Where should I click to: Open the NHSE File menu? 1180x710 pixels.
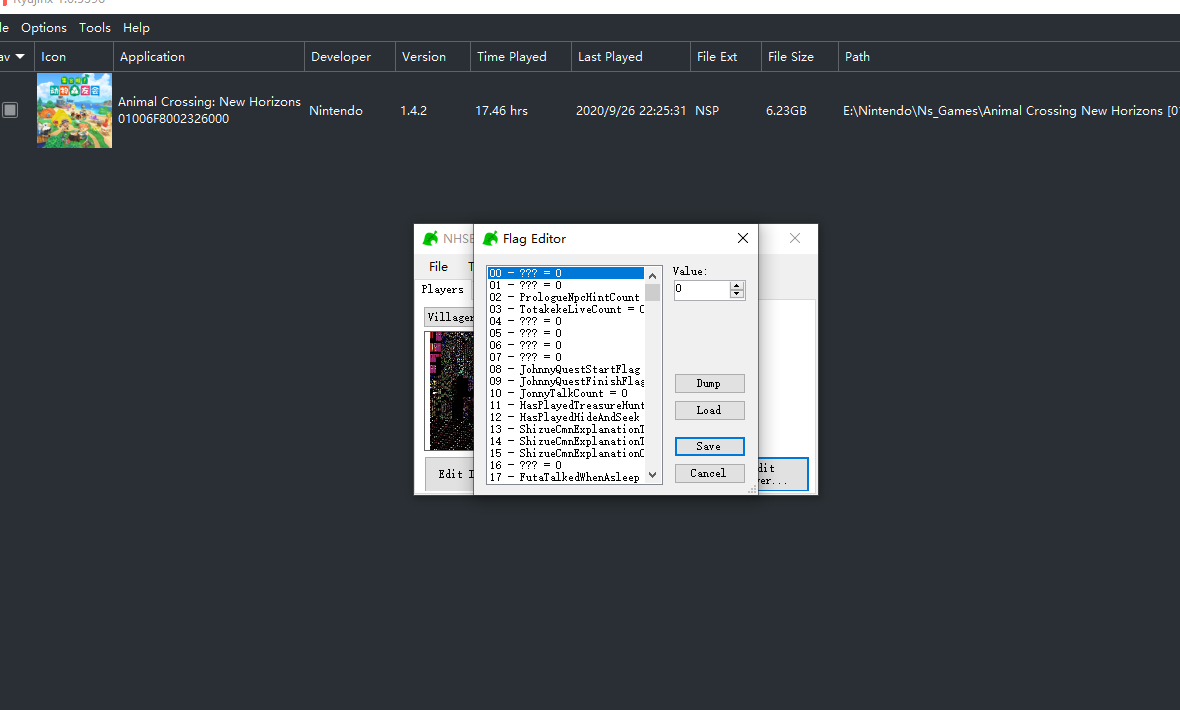pos(438,267)
